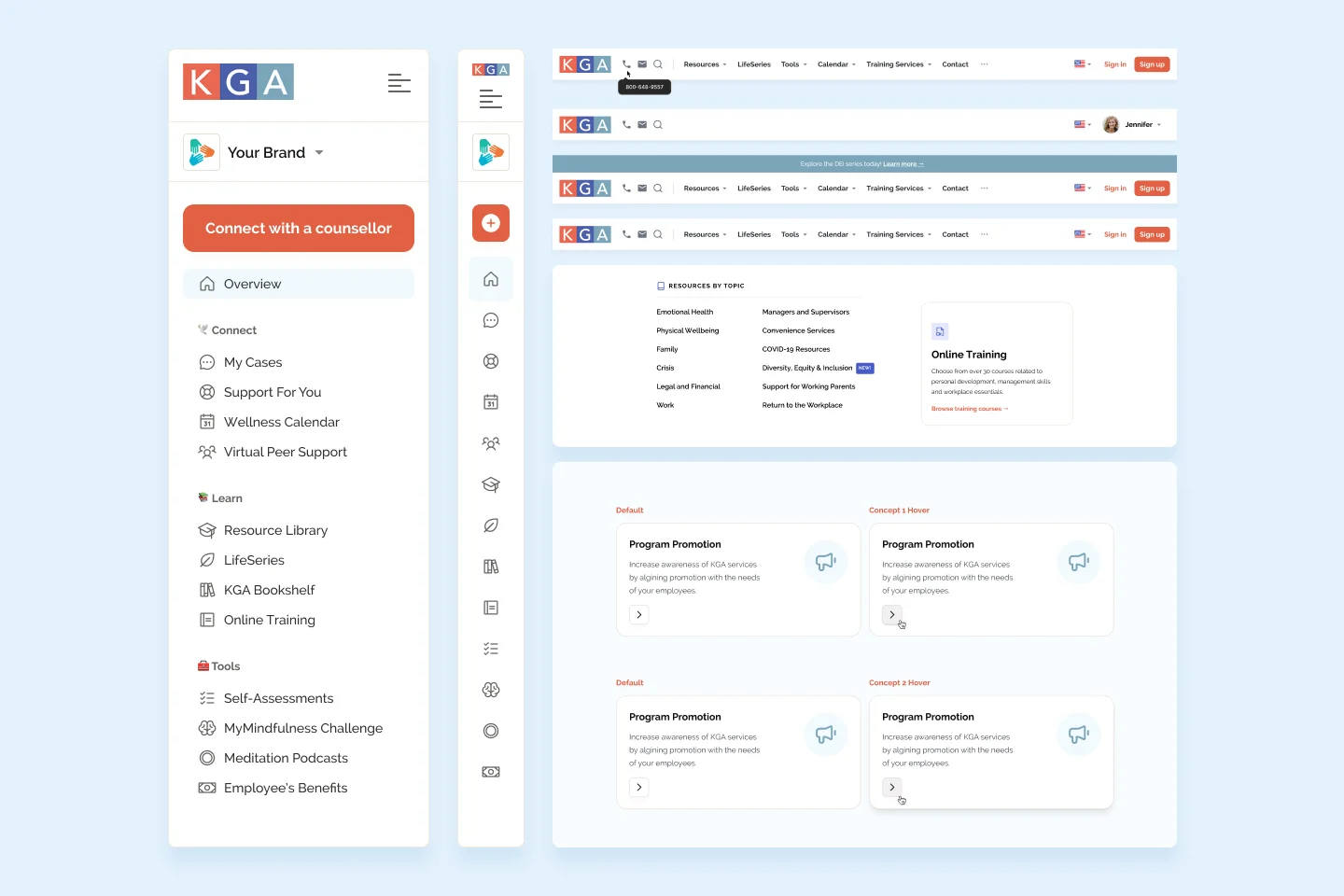Screen dimensions: 1344x896
Task: Click the online training page icon in the collapsed sidebar
Action: pyautogui.click(x=491, y=608)
